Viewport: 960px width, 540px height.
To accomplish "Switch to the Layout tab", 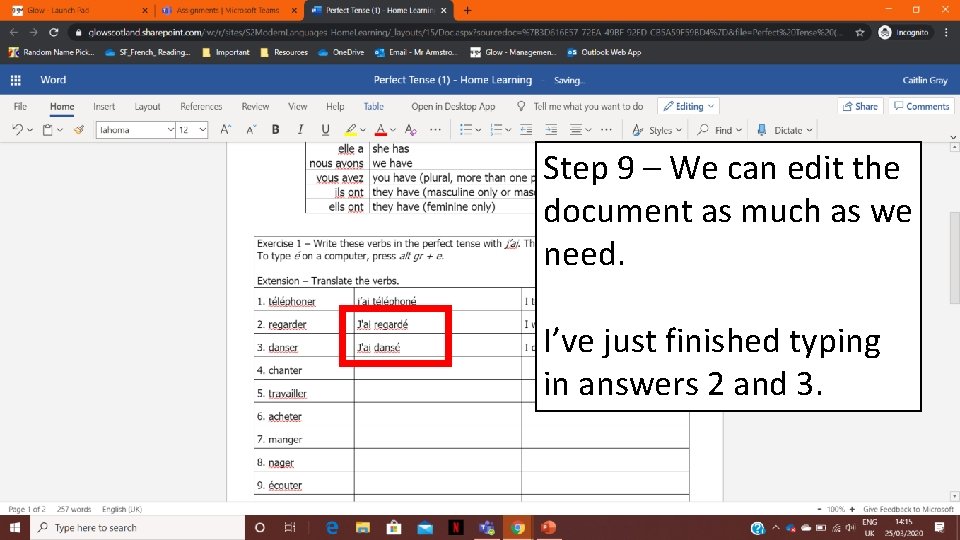I will [147, 106].
